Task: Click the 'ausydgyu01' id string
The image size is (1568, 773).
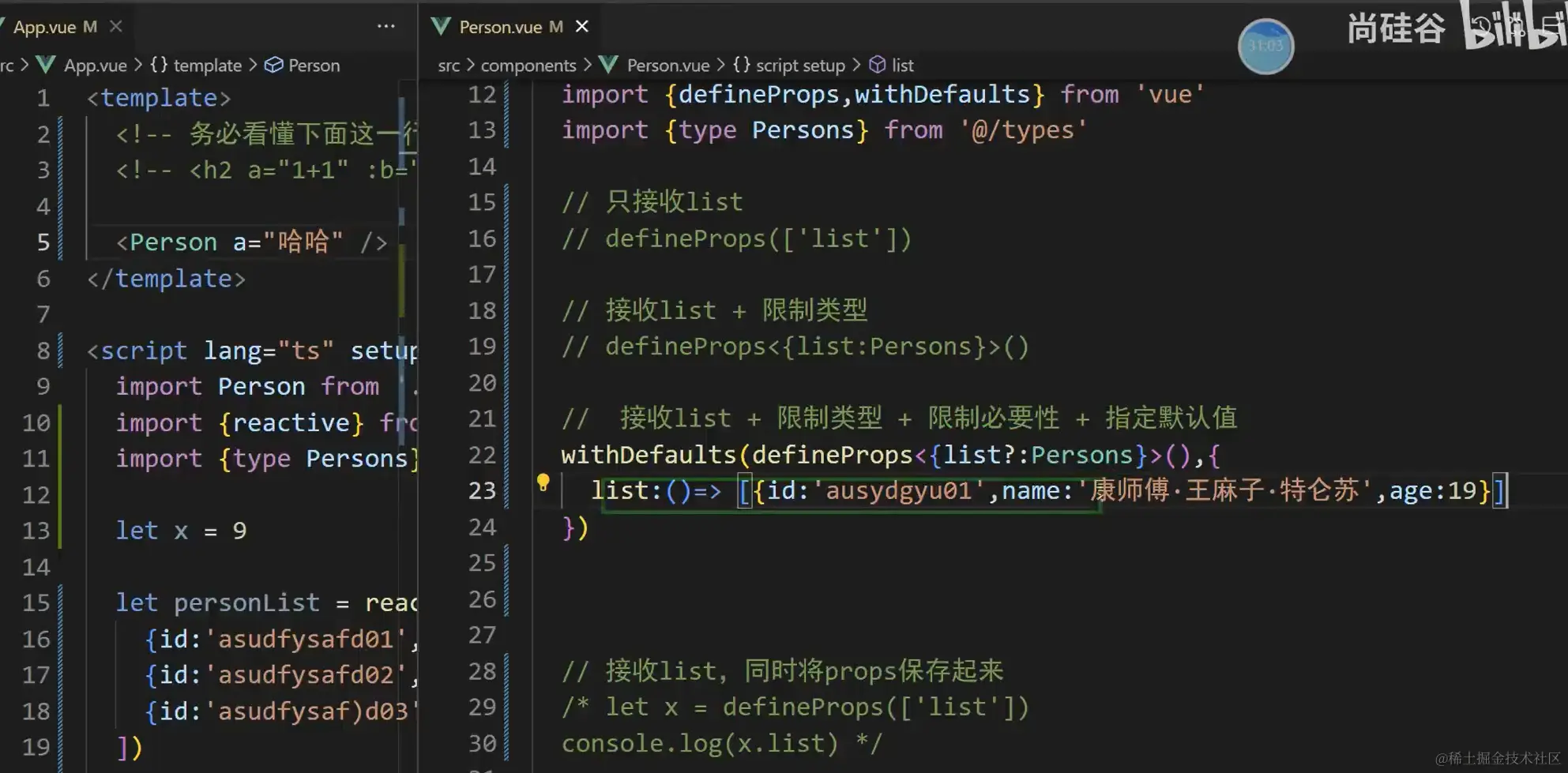Action: (899, 490)
